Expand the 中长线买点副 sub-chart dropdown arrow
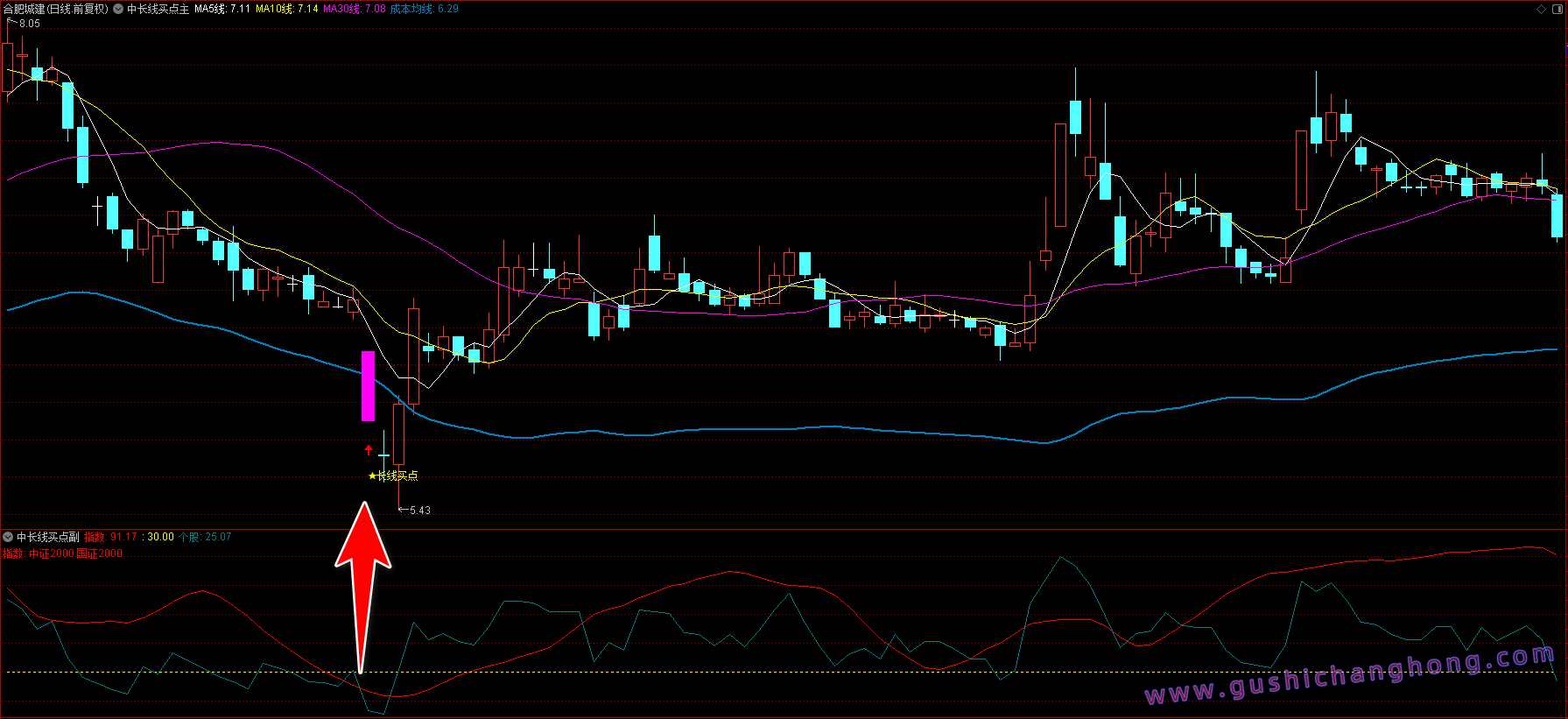 (8, 537)
